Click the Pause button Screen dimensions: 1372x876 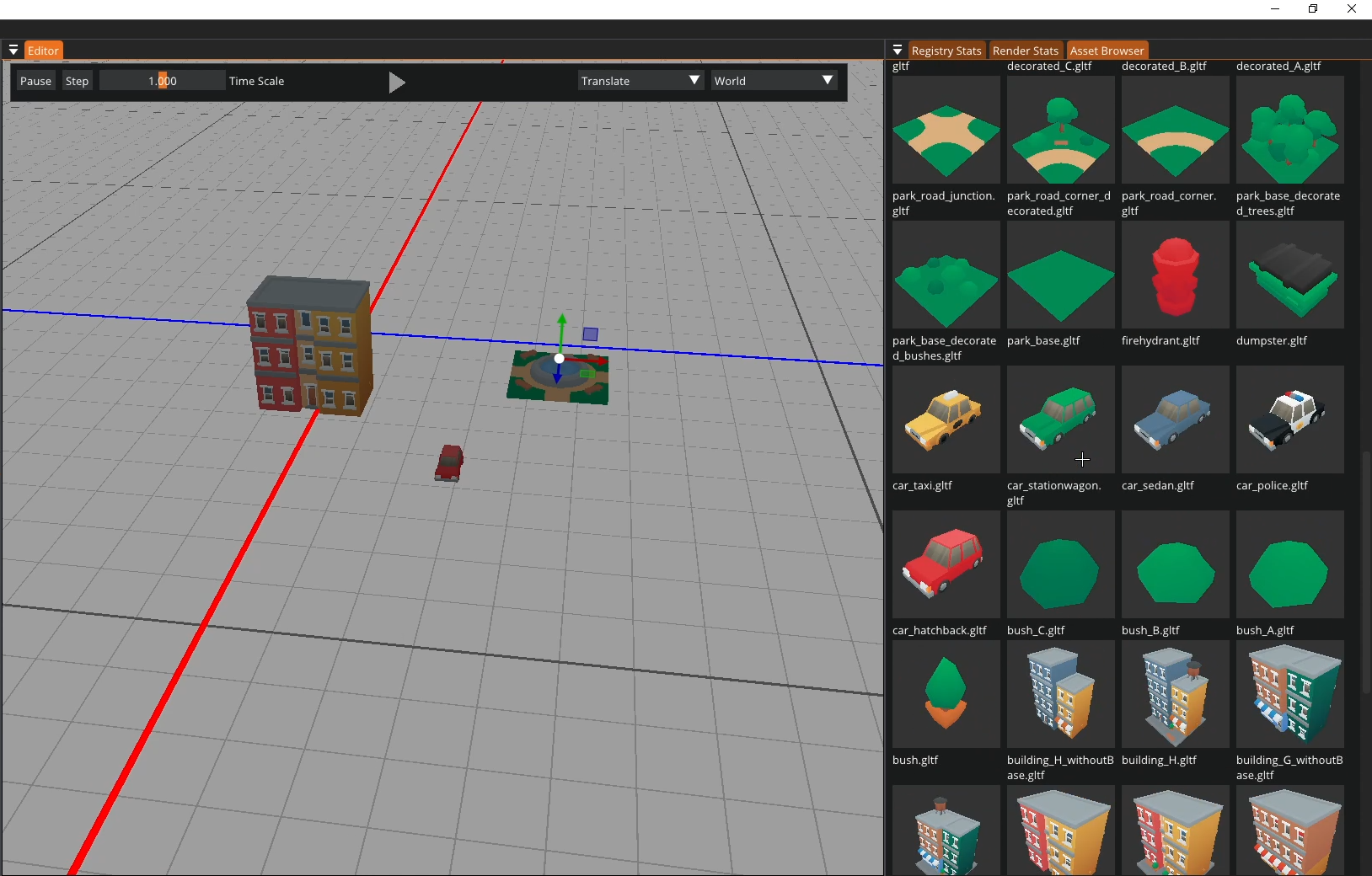click(35, 81)
